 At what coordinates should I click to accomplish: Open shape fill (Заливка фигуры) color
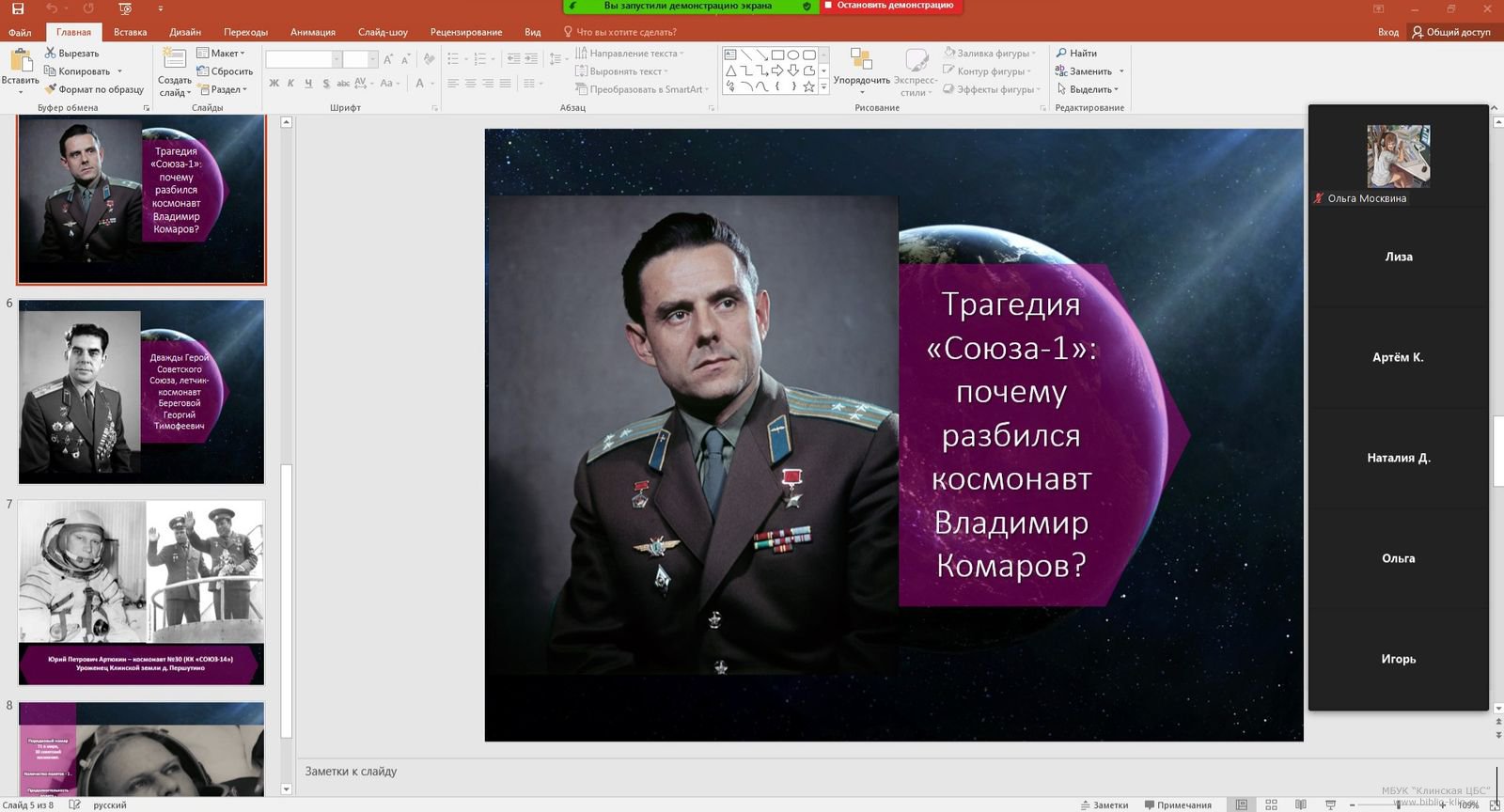tap(989, 54)
